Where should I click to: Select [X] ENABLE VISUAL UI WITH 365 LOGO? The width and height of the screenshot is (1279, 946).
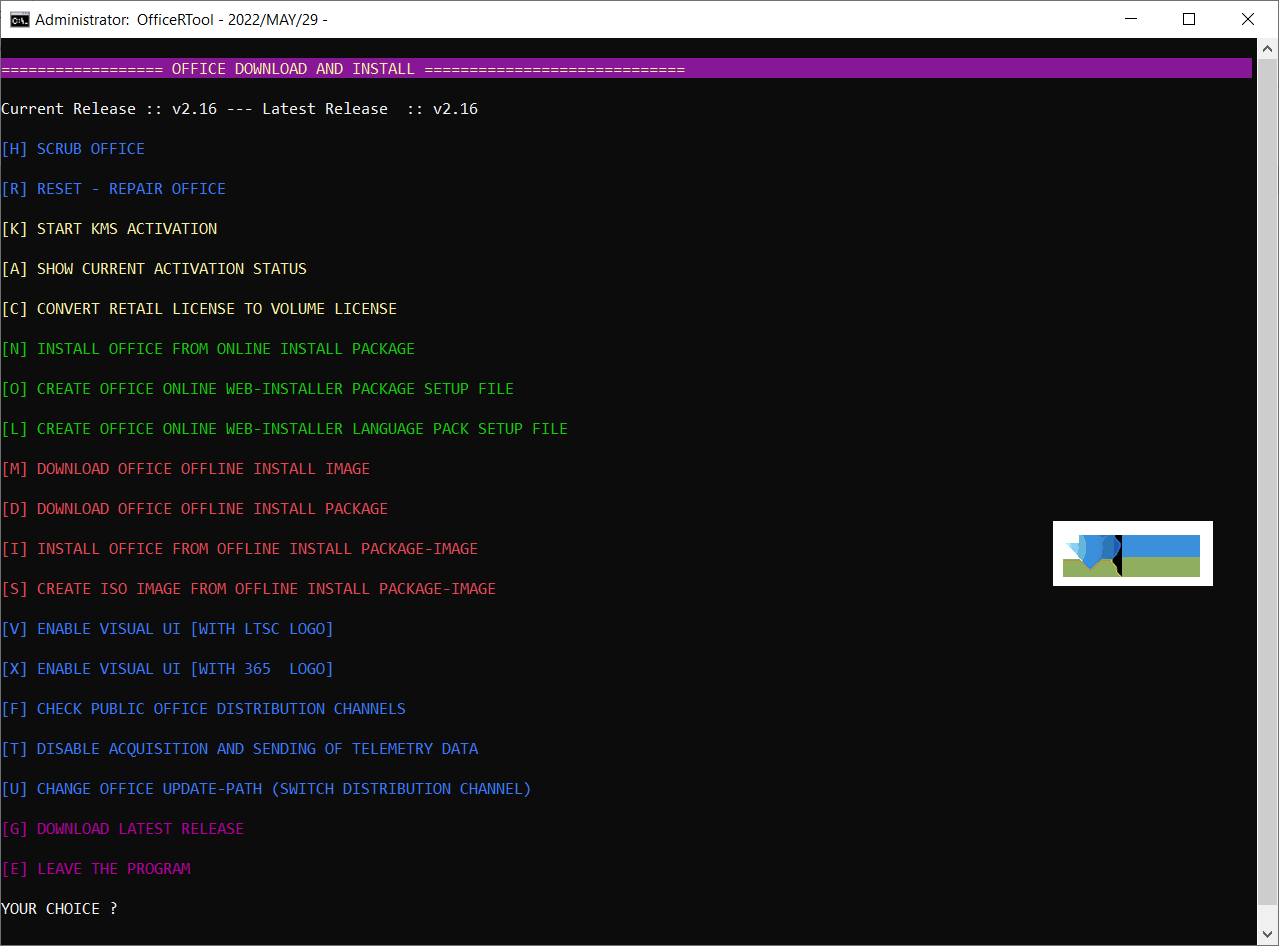click(168, 669)
